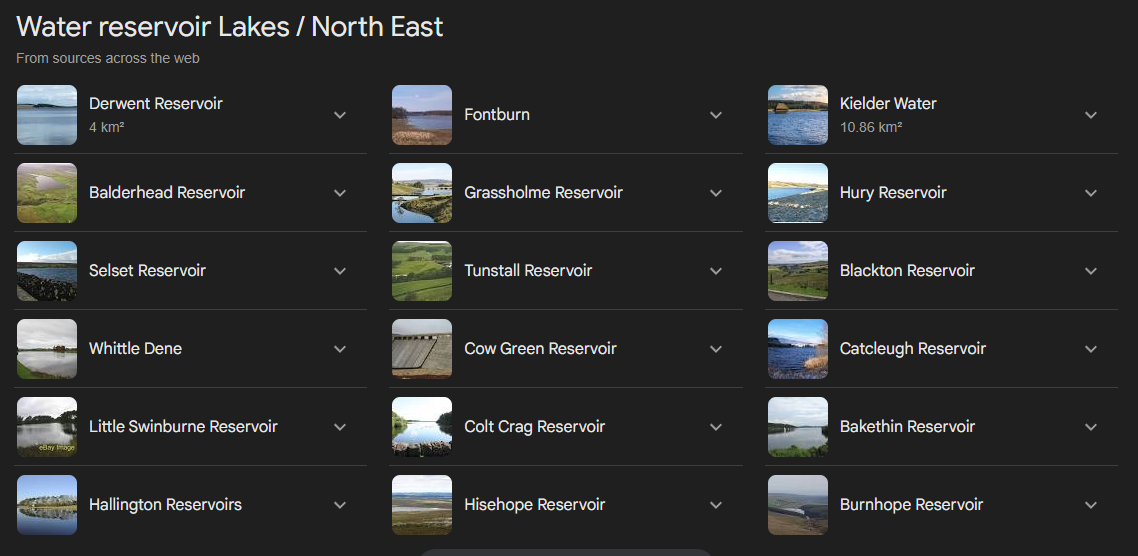
Task: Click the Derwent Reservoir title
Action: [155, 104]
